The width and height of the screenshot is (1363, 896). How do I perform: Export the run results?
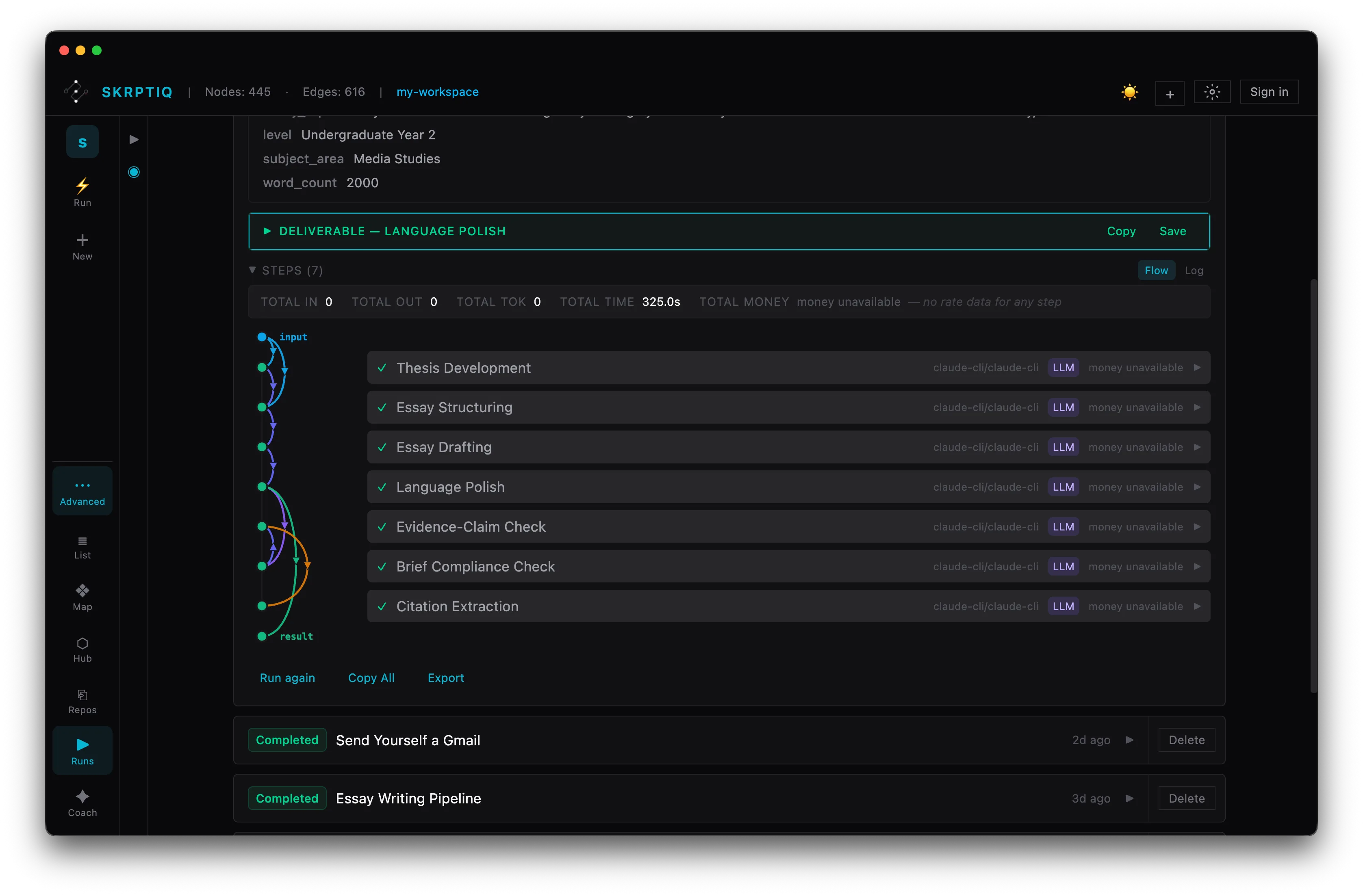pyautogui.click(x=445, y=678)
